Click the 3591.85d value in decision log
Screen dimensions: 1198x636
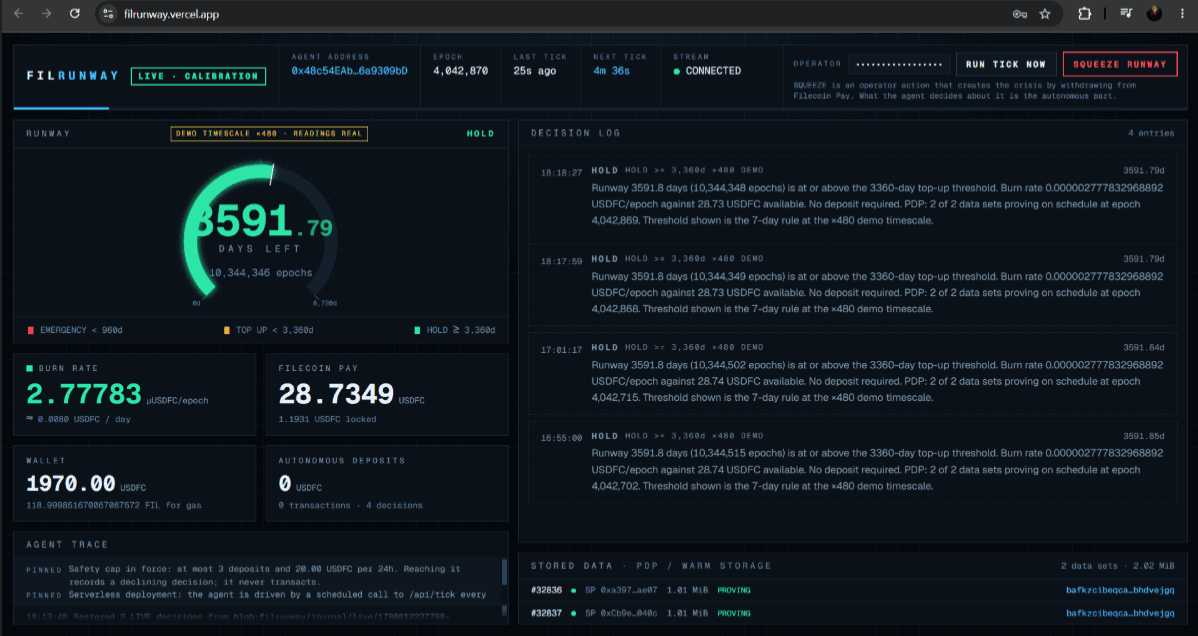pos(1144,436)
